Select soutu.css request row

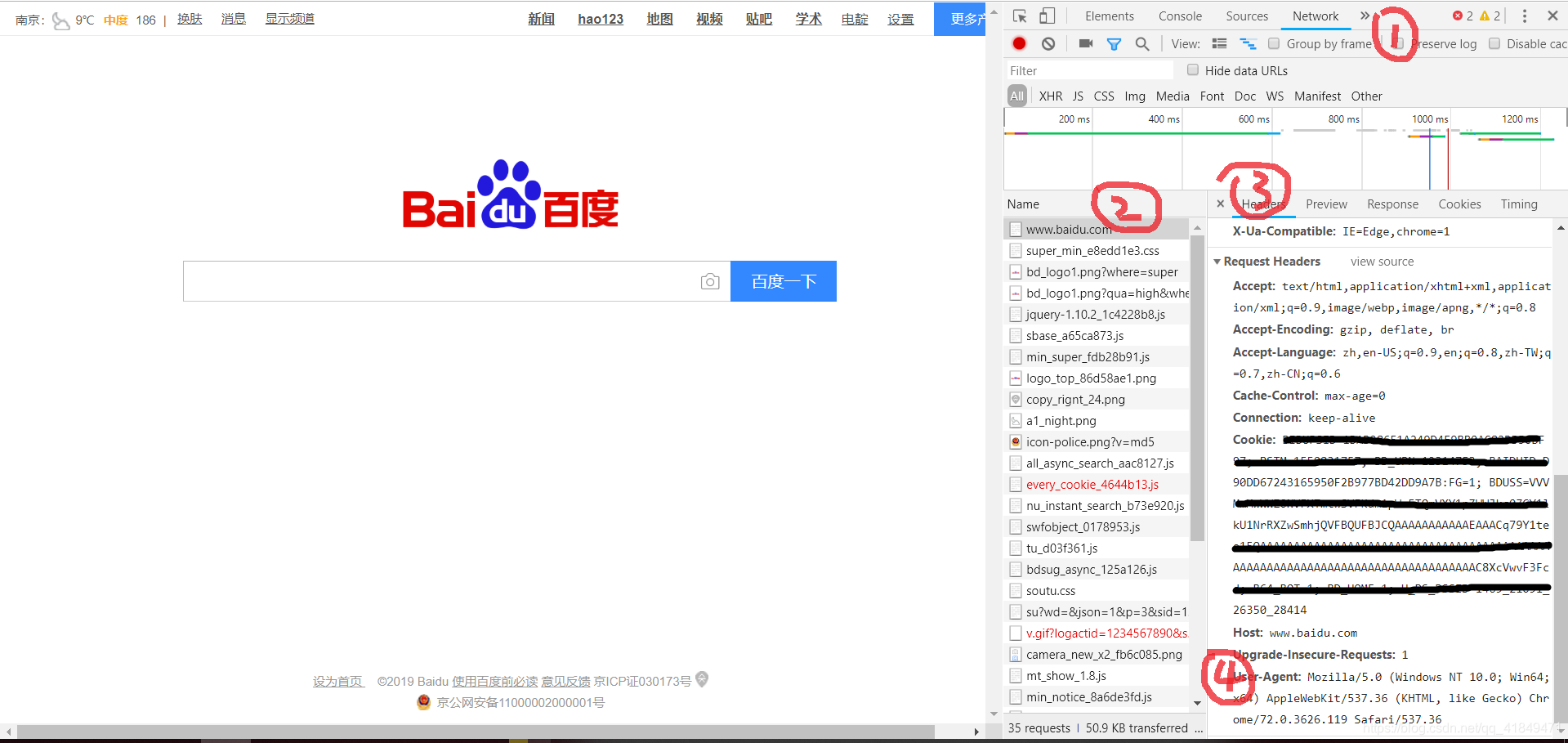tap(1096, 590)
